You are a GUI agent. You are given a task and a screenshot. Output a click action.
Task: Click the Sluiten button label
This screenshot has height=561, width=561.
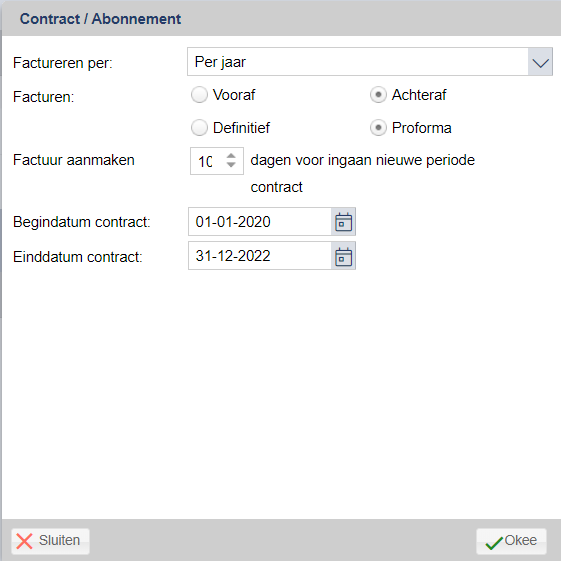(x=59, y=540)
